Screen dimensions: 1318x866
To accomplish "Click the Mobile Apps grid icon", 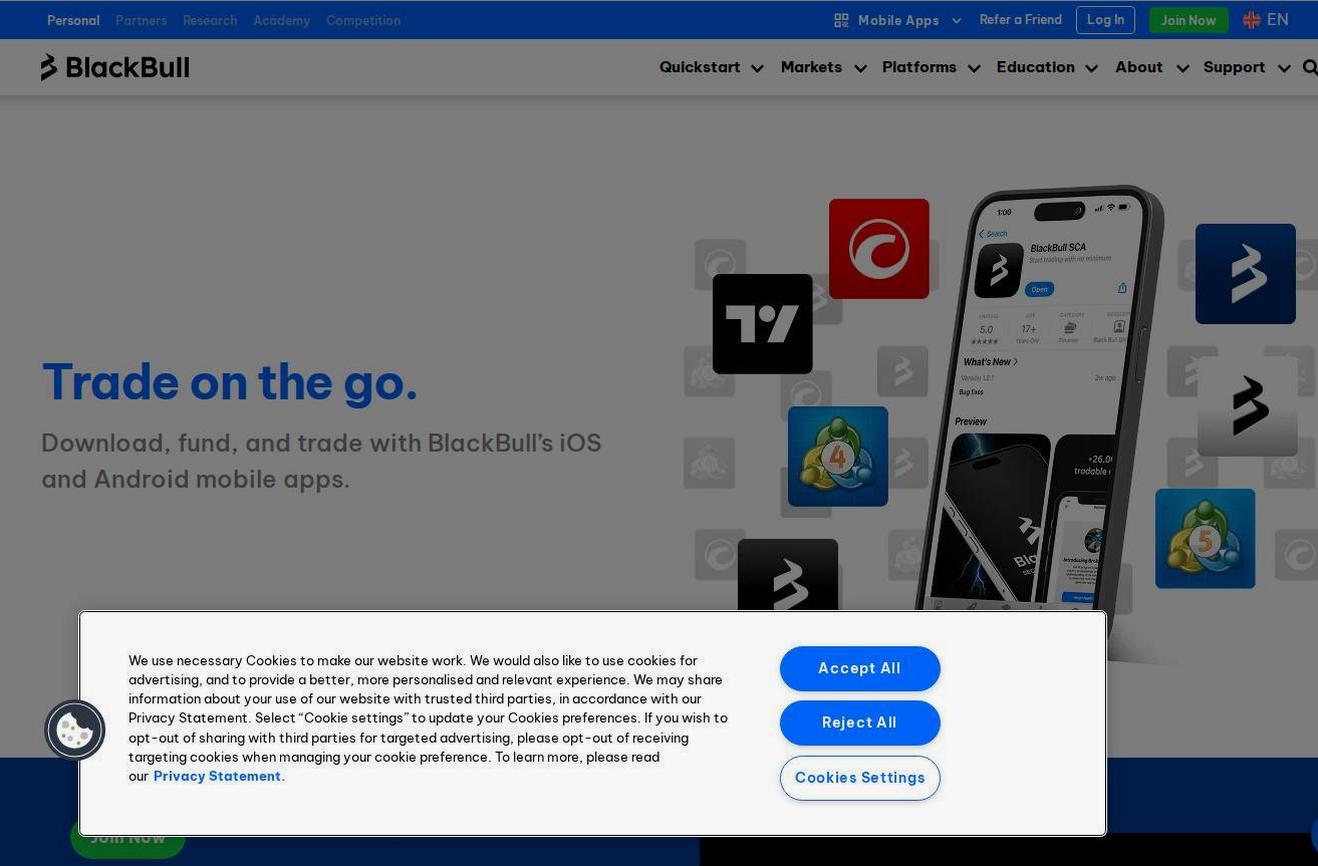I will point(841,20).
